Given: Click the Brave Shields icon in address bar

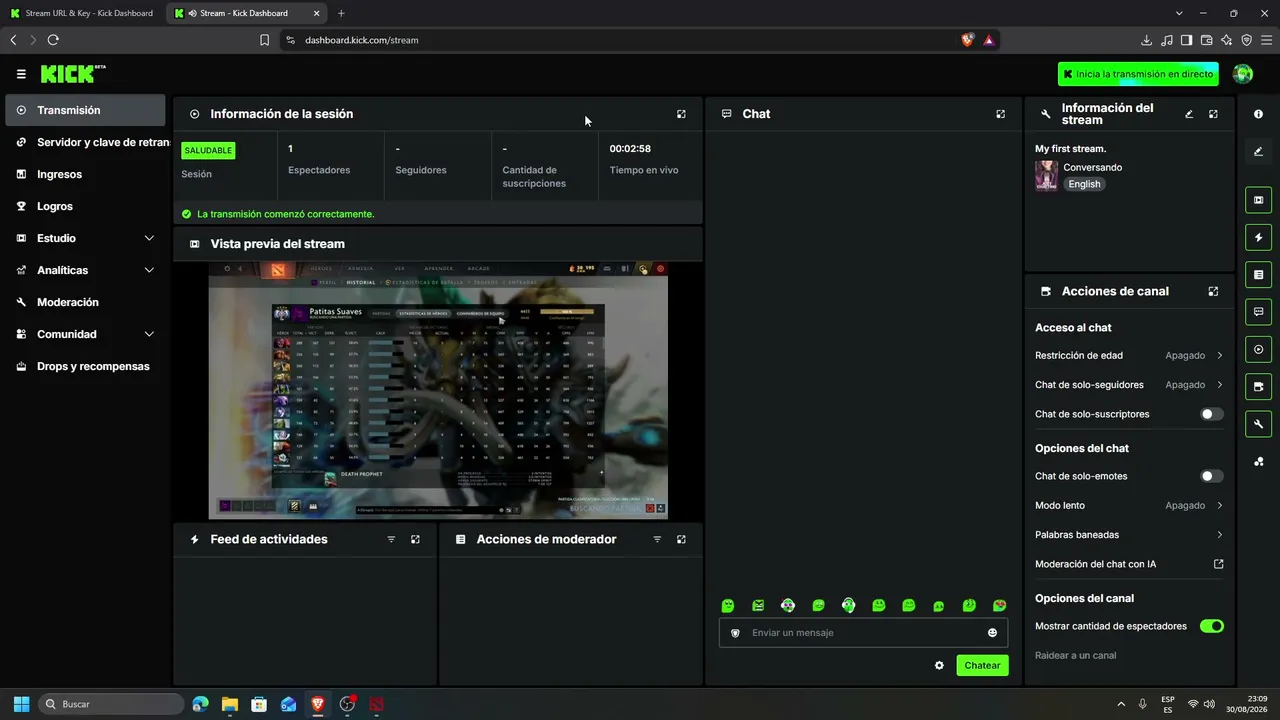Looking at the screenshot, I should (x=967, y=40).
